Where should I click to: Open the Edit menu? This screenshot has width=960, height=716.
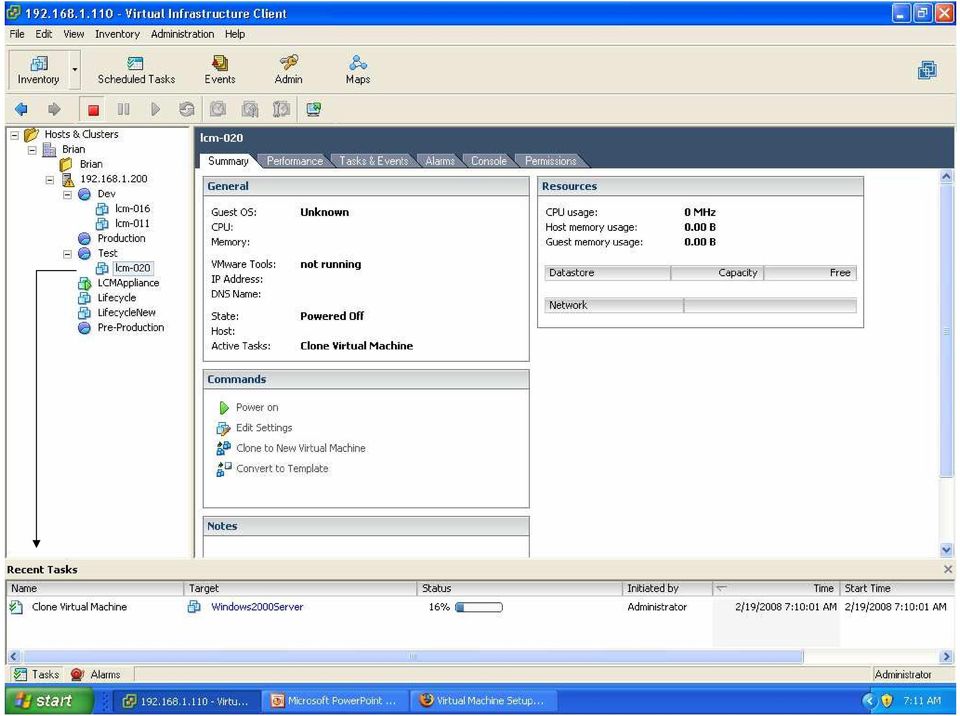(43, 34)
